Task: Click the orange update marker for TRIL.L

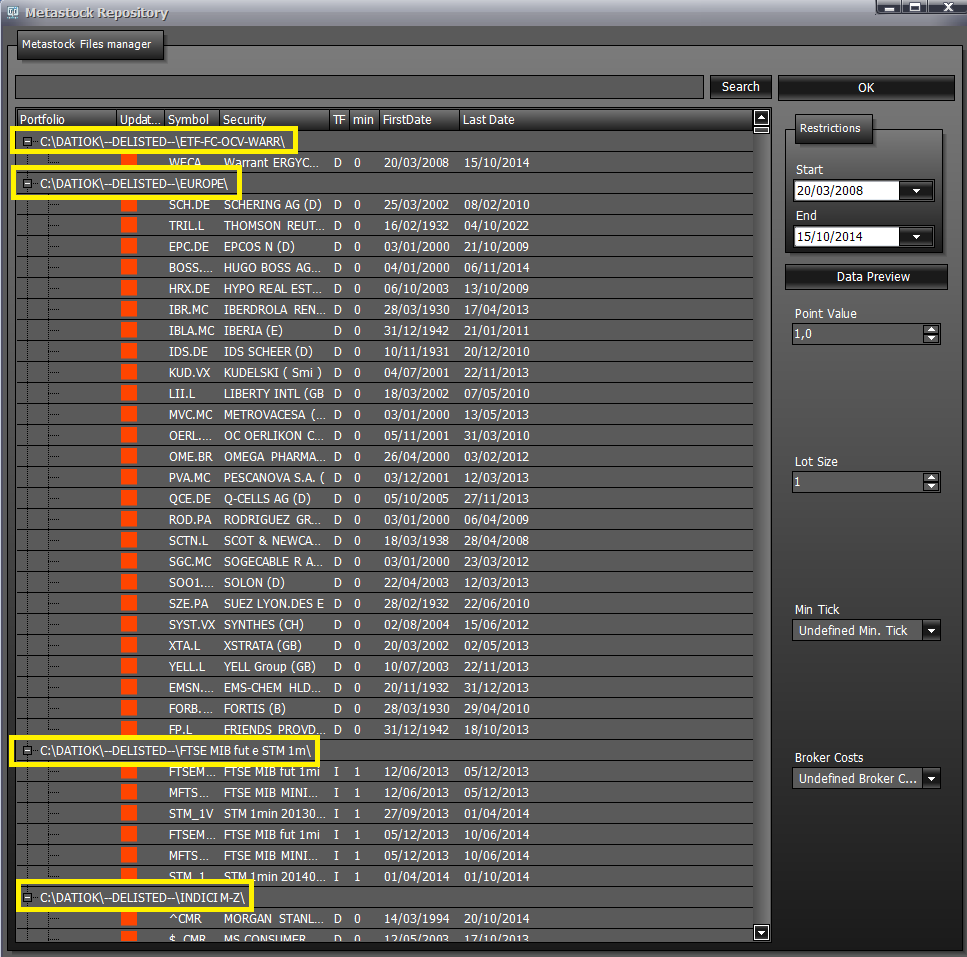Action: (x=129, y=226)
